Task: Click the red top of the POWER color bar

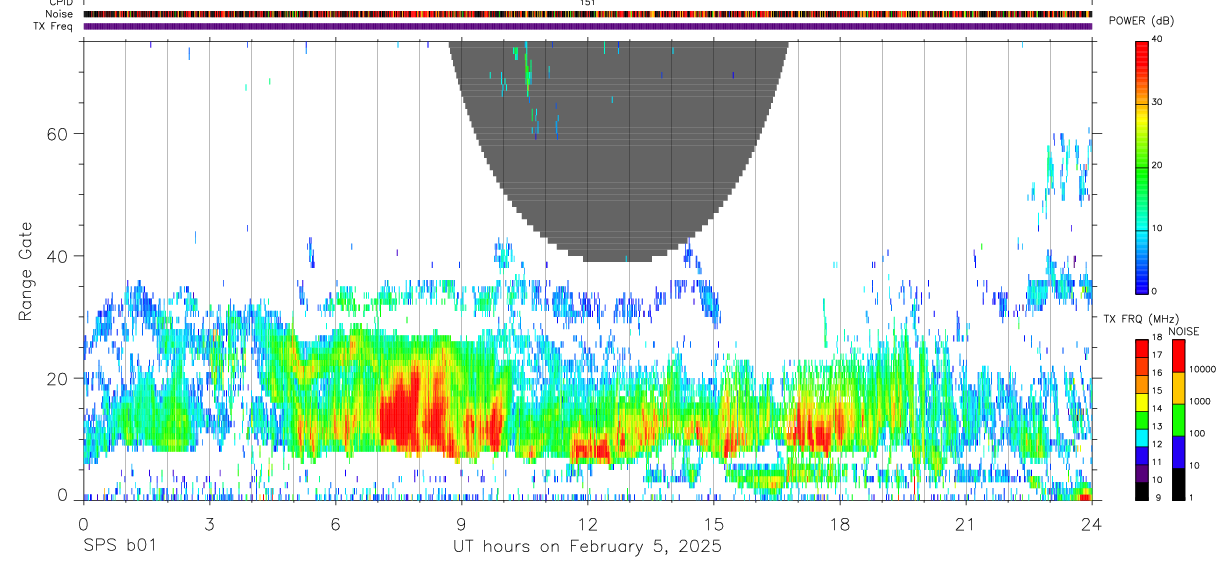Action: [1142, 55]
